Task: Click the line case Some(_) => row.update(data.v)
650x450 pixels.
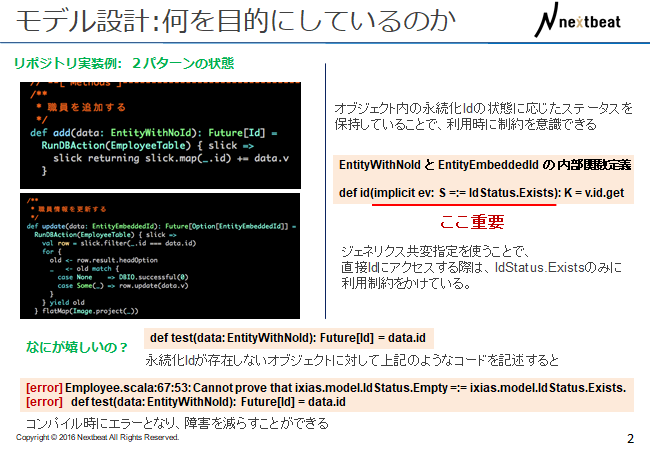Action: point(123,285)
